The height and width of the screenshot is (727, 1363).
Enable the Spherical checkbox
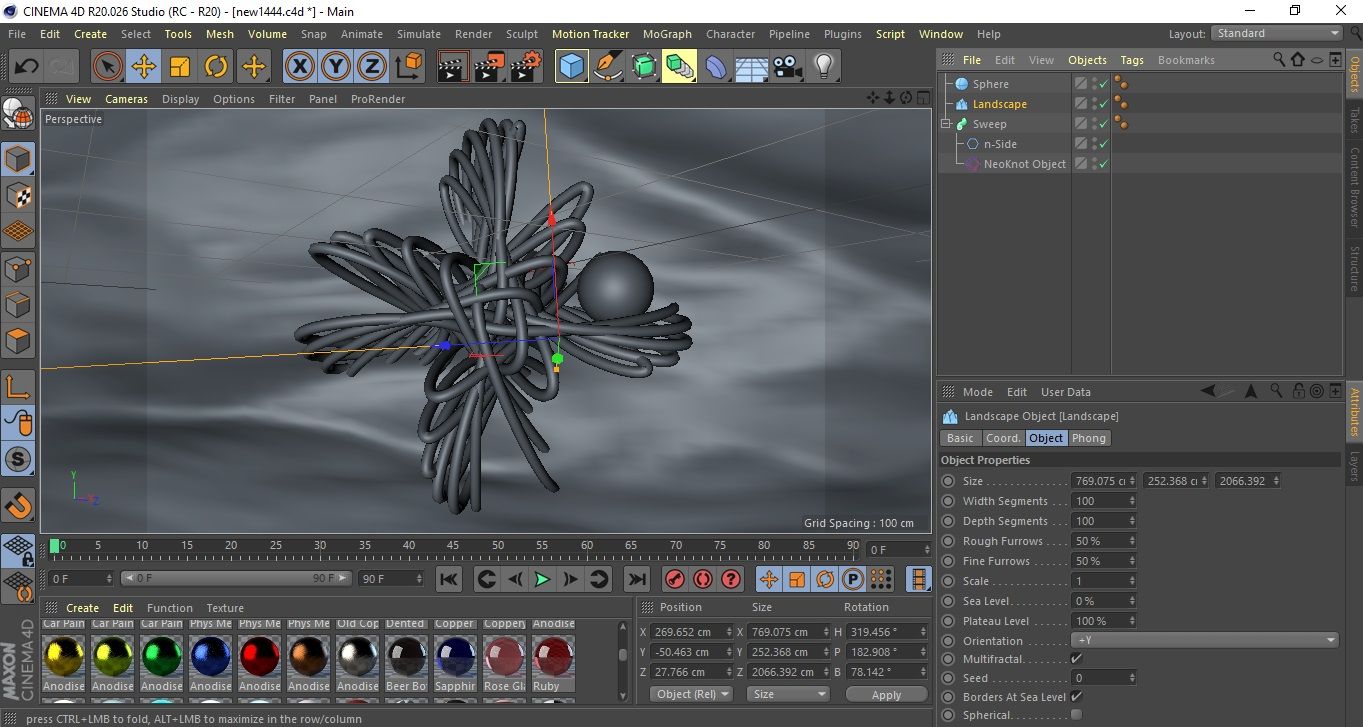1076,715
